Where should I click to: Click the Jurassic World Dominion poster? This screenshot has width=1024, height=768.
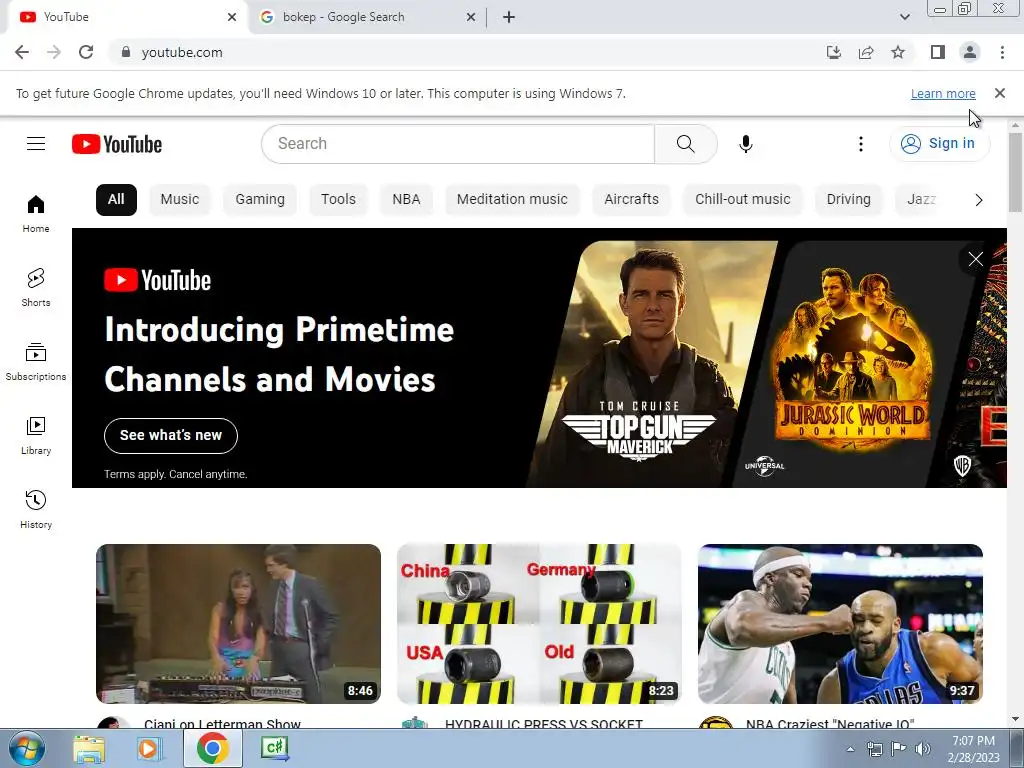click(852, 364)
